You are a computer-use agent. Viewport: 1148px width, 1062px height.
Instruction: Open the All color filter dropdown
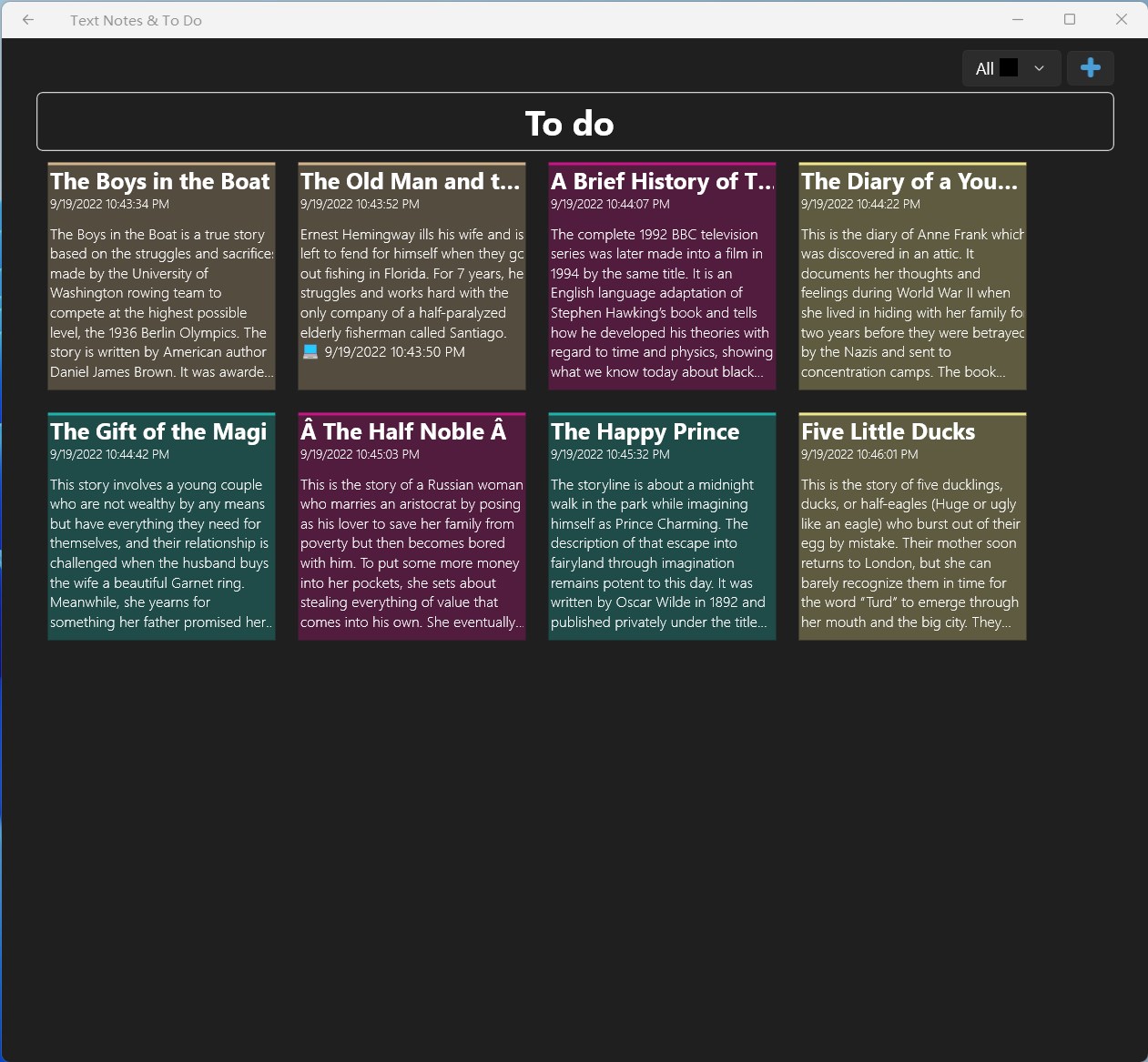point(1011,68)
